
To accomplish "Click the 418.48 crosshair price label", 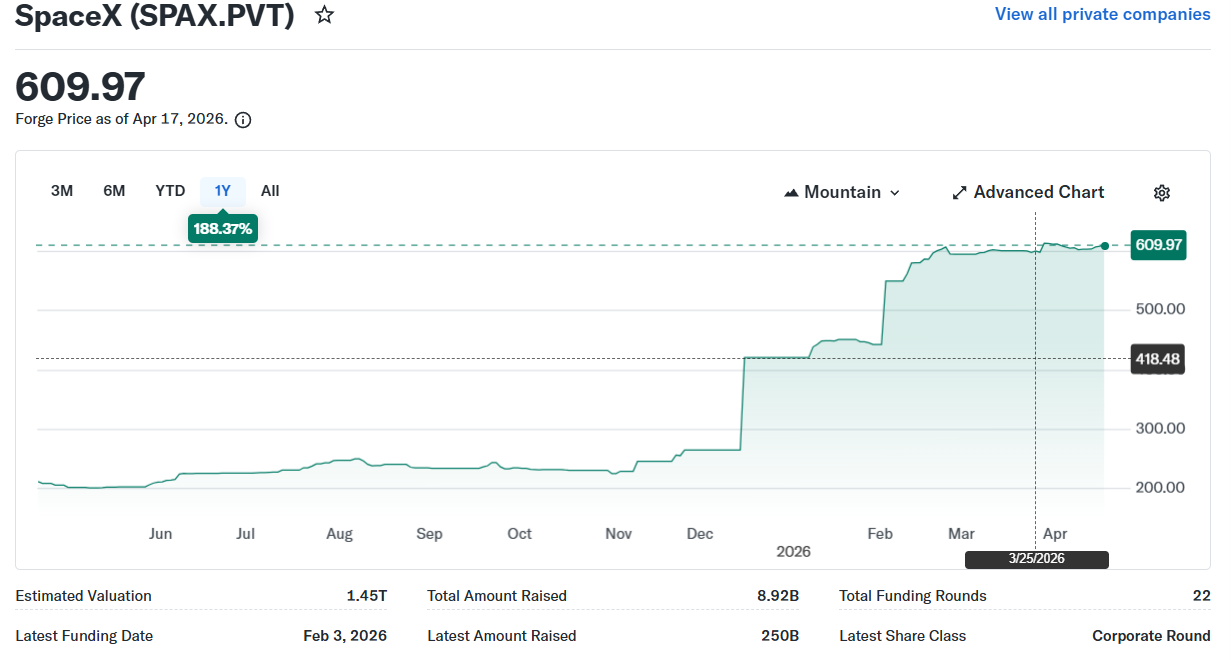I will click(1157, 359).
